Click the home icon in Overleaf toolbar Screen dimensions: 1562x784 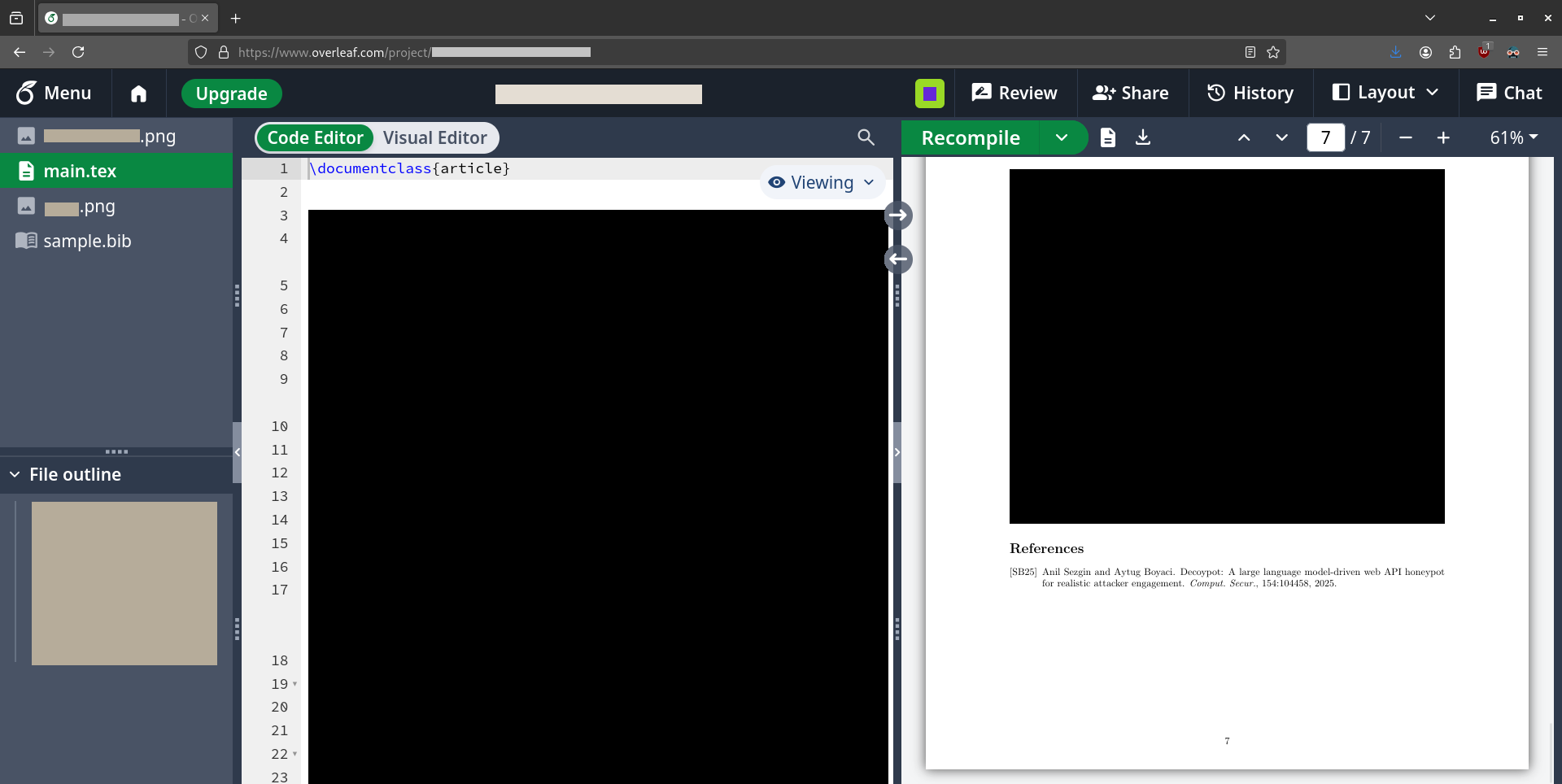point(138,94)
